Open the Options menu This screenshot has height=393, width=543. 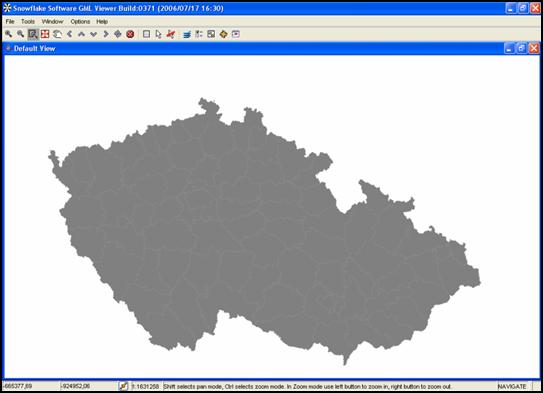coord(80,21)
